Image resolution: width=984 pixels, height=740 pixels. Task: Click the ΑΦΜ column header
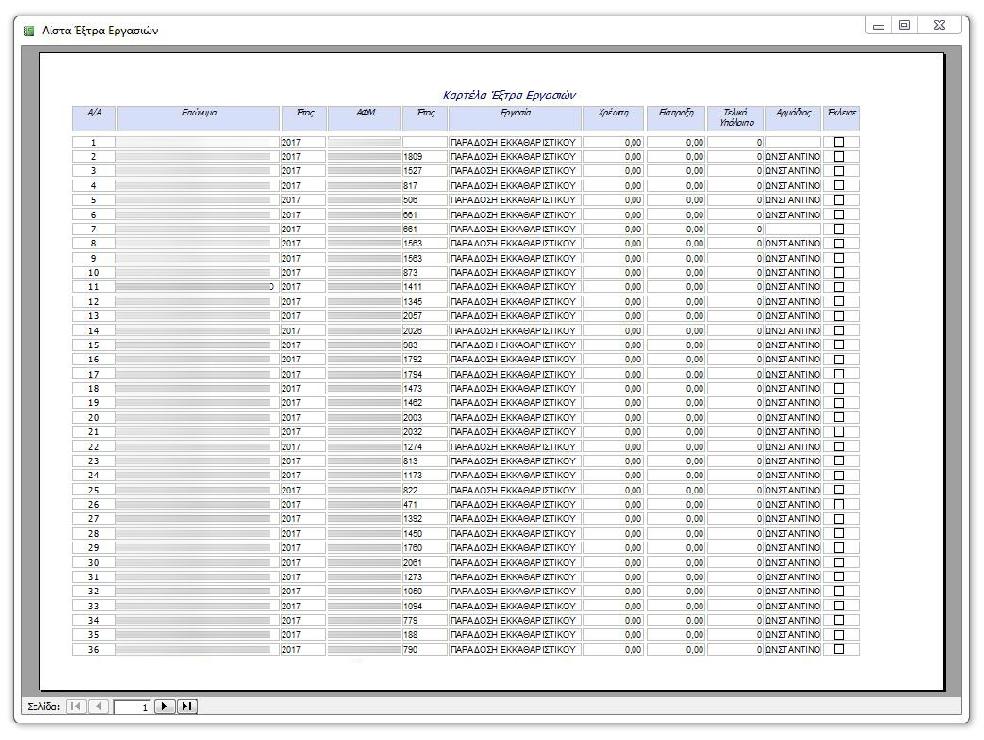(x=365, y=118)
